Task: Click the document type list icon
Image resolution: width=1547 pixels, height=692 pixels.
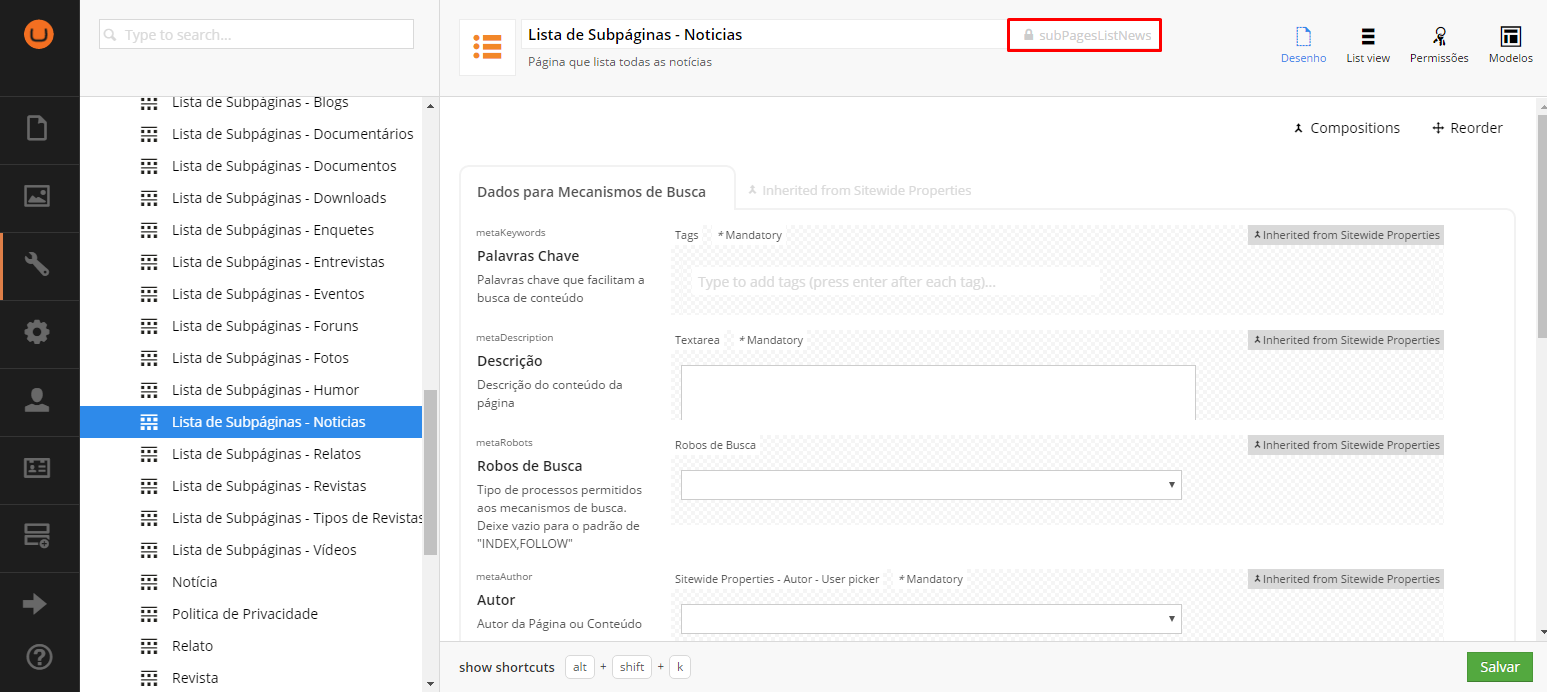Action: pos(487,47)
